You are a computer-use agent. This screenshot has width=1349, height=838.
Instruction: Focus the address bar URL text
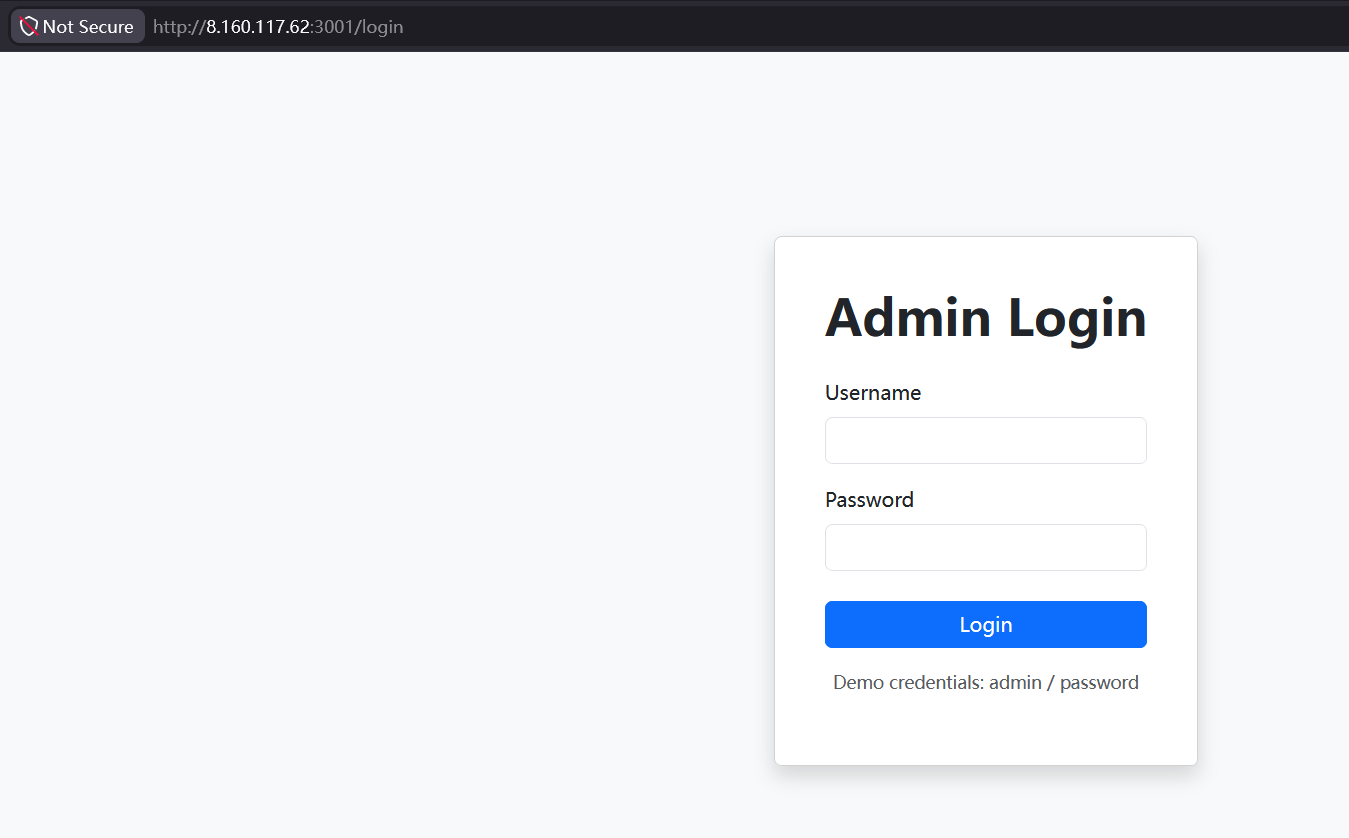coord(278,27)
